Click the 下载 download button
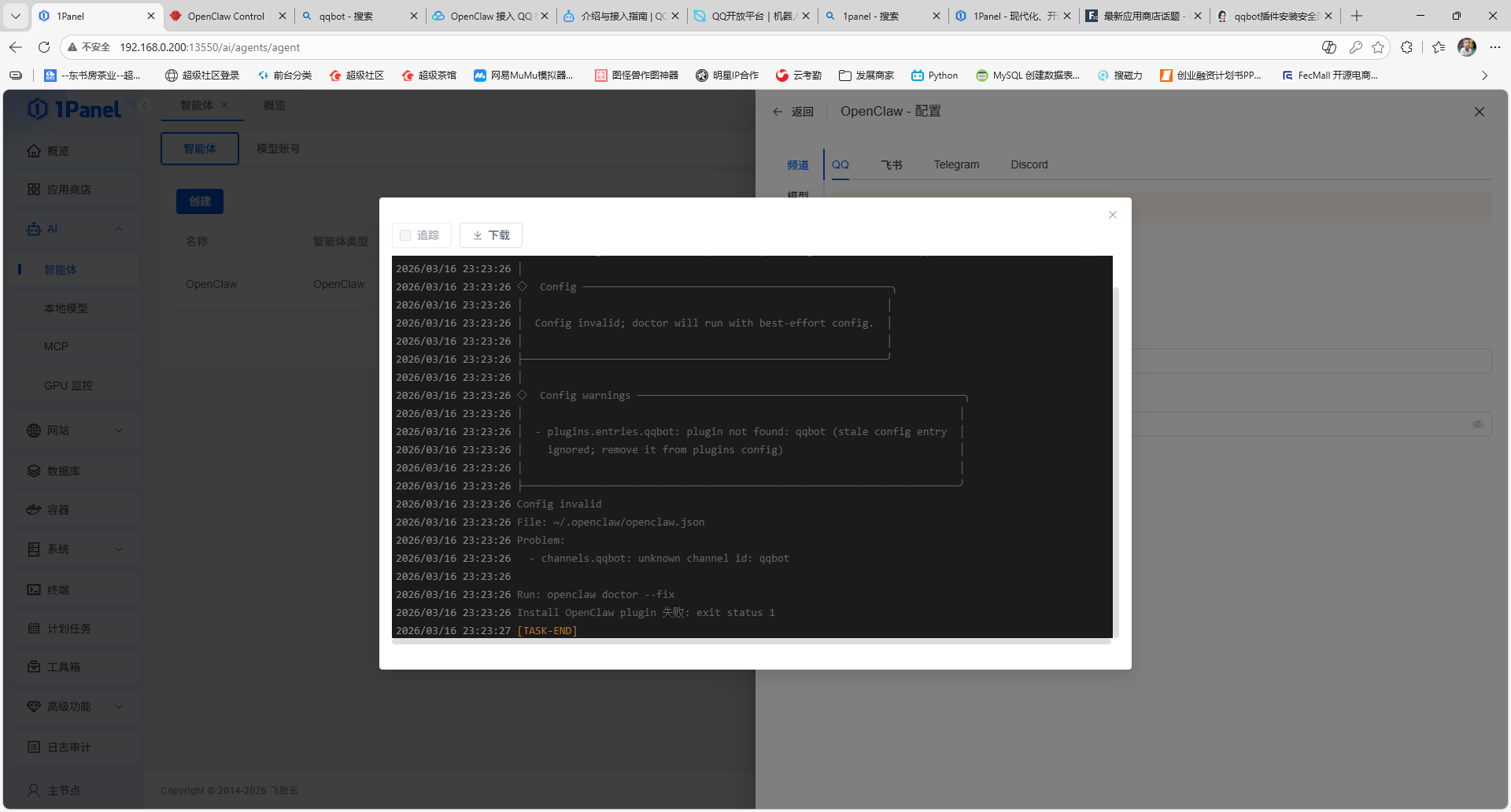Screen dimensions: 1511x812 click(x=491, y=235)
